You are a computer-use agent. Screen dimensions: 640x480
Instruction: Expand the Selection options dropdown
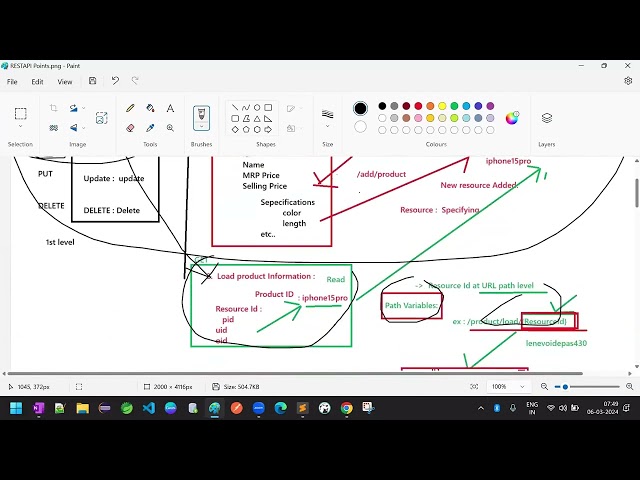[x=20, y=127]
